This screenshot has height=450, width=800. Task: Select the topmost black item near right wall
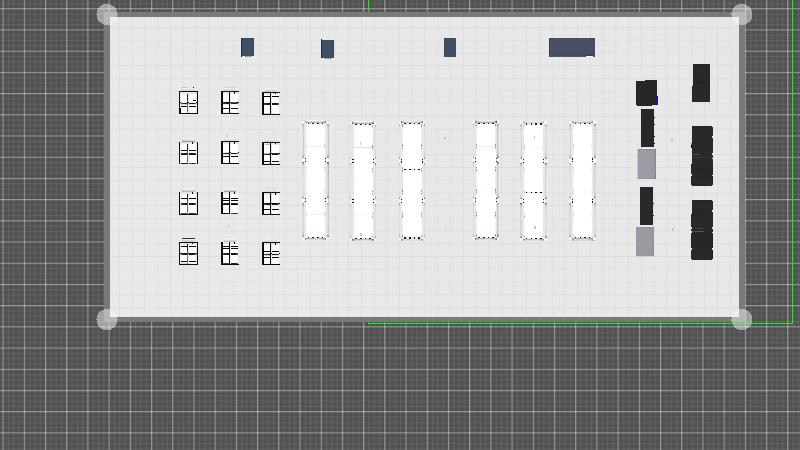pos(701,82)
